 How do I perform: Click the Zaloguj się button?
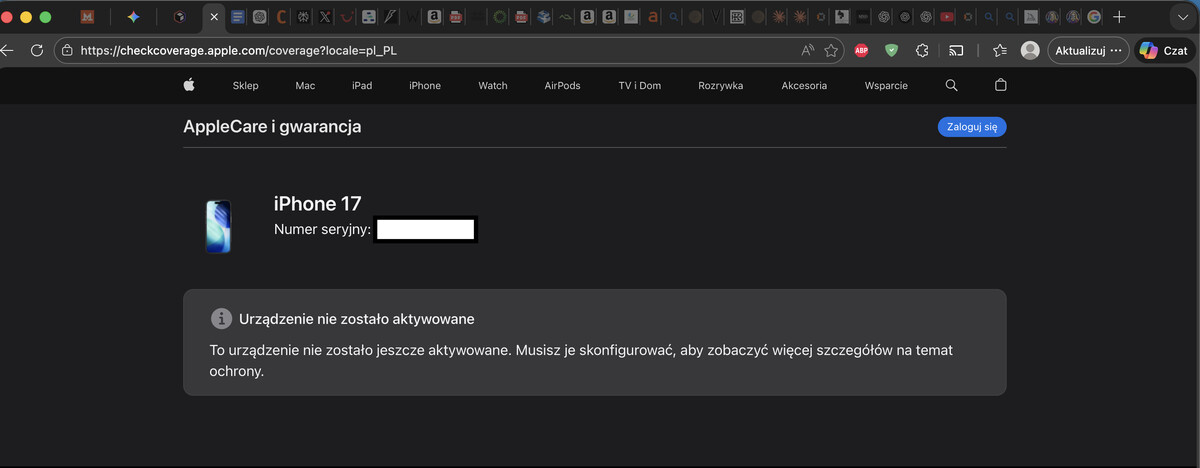[x=971, y=127]
